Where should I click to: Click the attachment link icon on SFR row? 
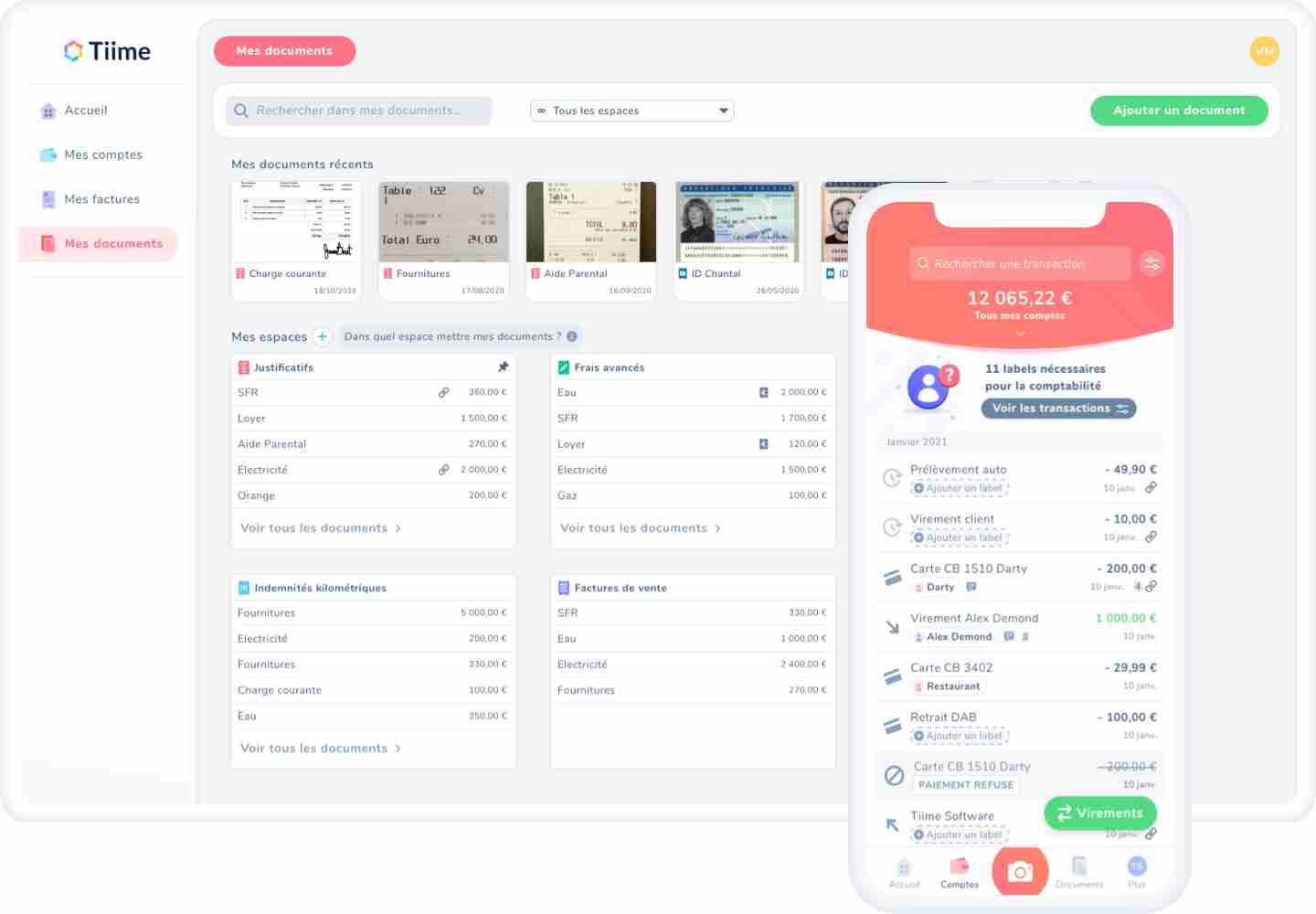pyautogui.click(x=443, y=392)
